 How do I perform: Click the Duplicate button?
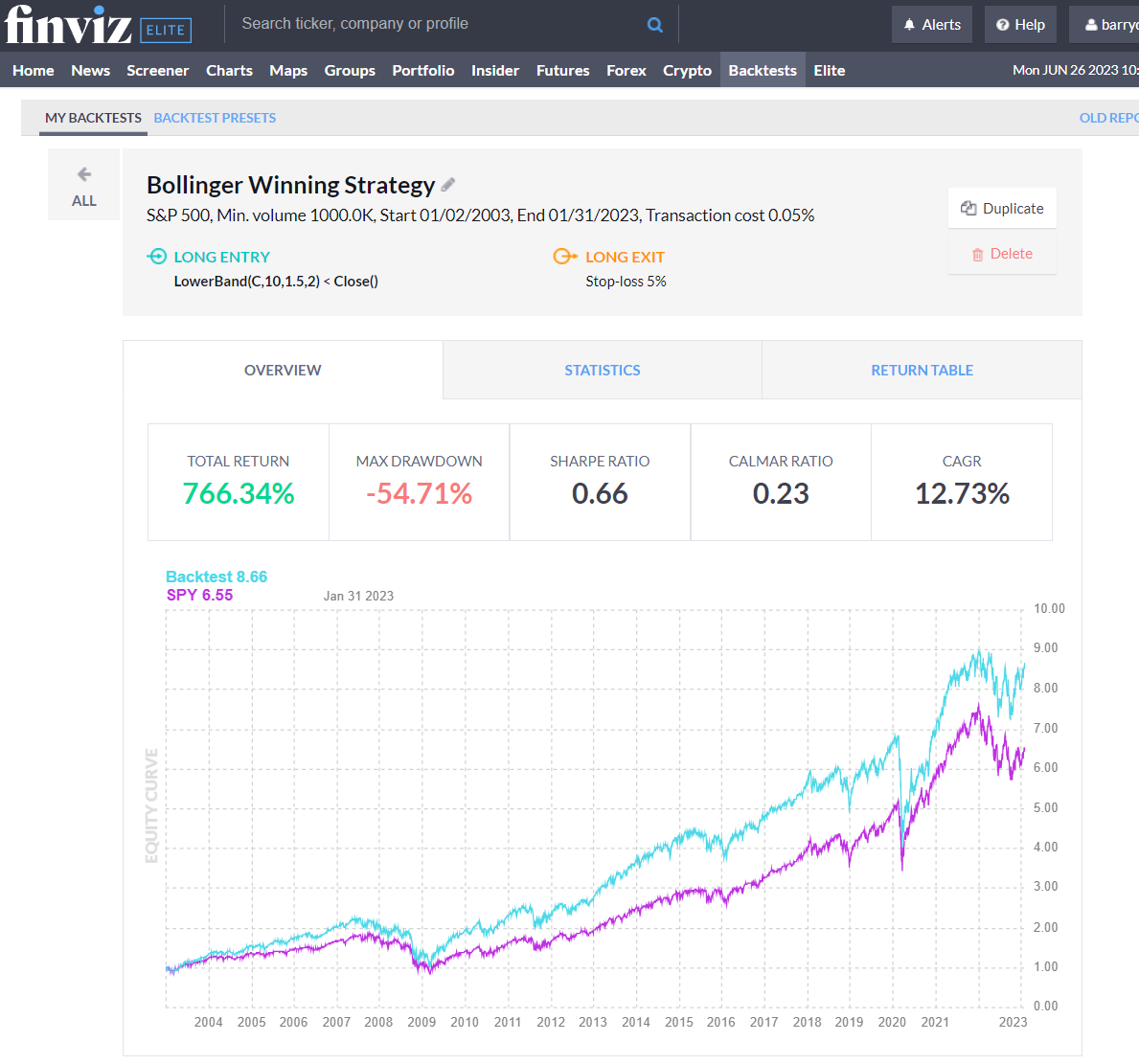(x=1002, y=208)
